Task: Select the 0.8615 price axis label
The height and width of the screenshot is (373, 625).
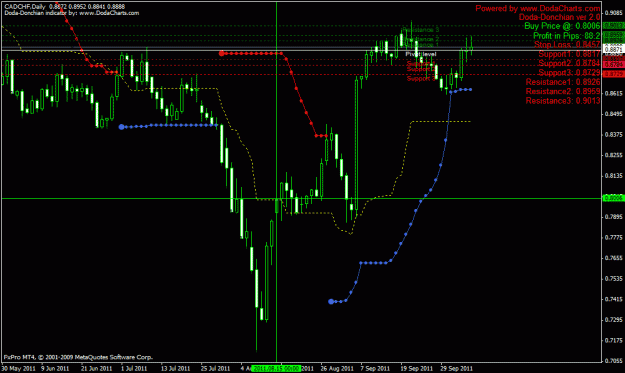Action: [614, 94]
